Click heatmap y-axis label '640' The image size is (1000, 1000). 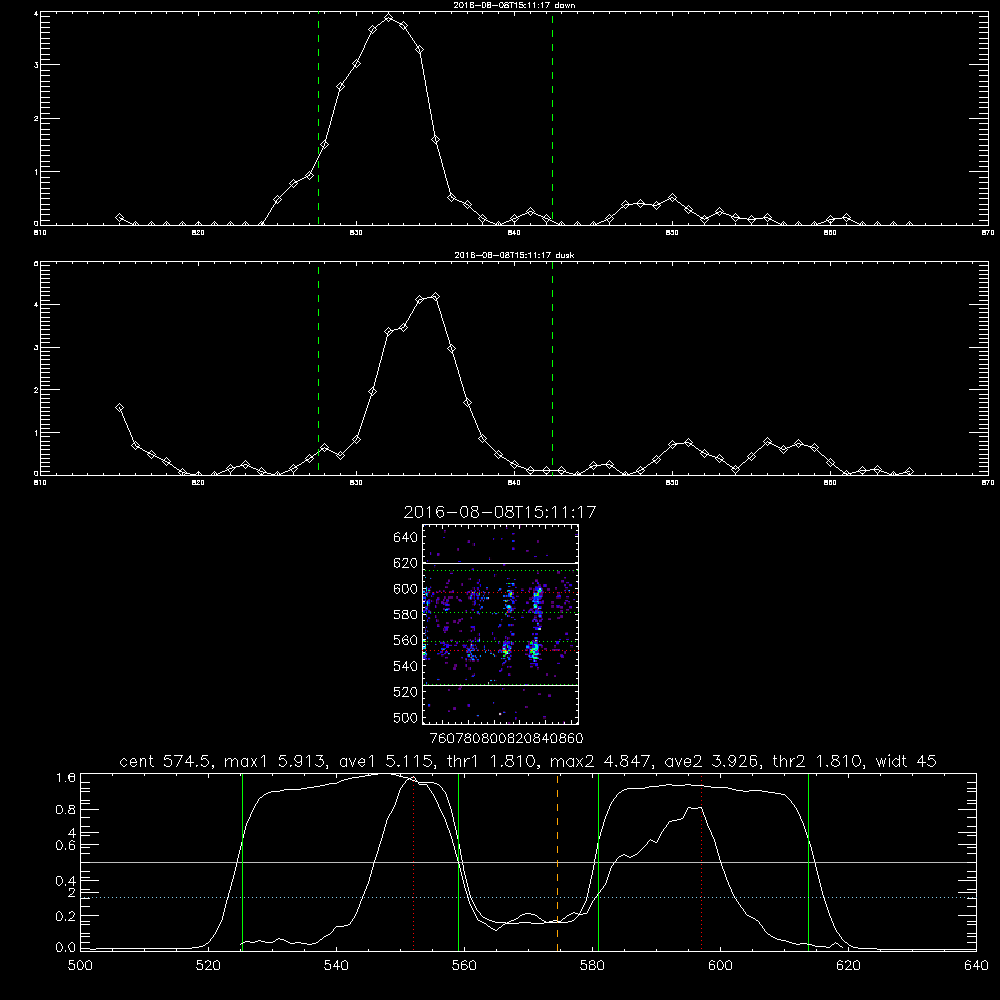406,538
